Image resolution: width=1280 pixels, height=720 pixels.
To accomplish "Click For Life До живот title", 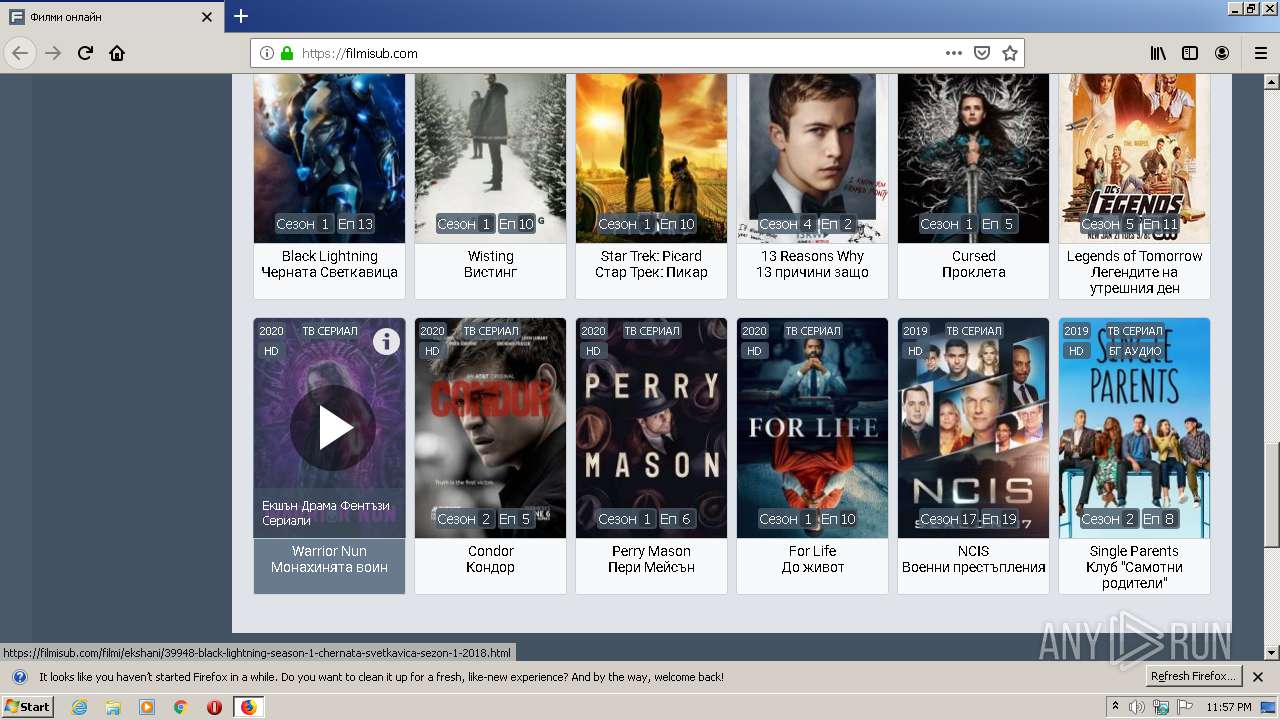I will click(812, 559).
